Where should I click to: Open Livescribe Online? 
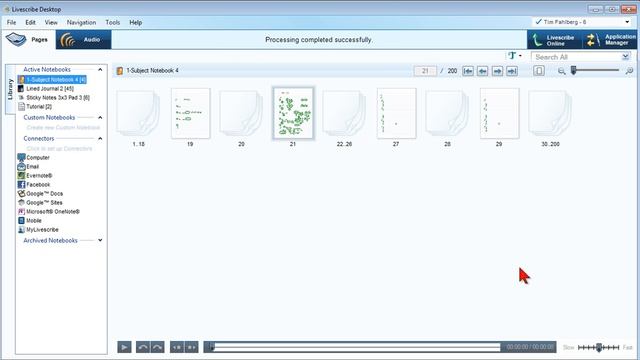point(554,40)
